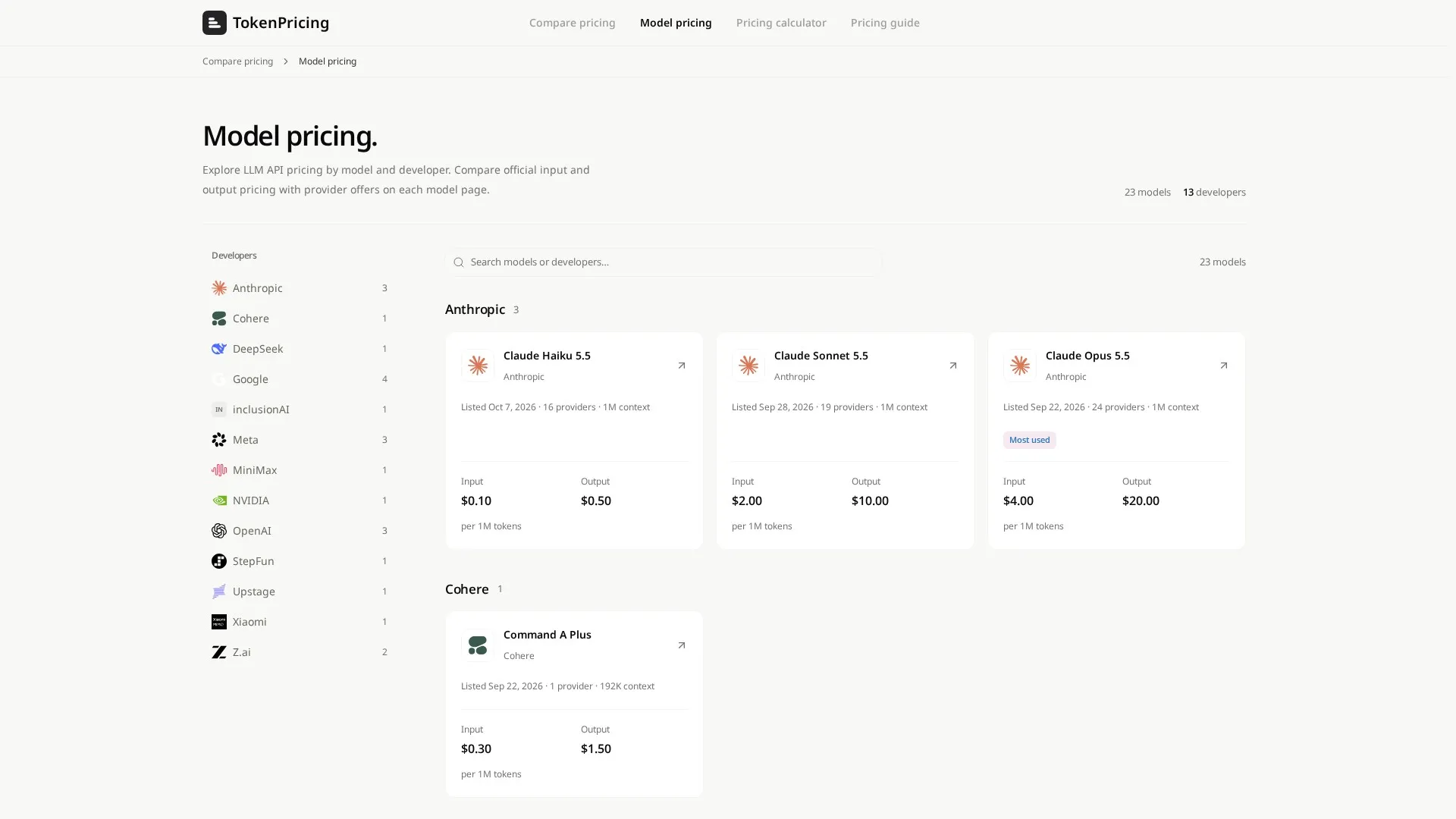Click the TokenPricing brand name

point(281,23)
